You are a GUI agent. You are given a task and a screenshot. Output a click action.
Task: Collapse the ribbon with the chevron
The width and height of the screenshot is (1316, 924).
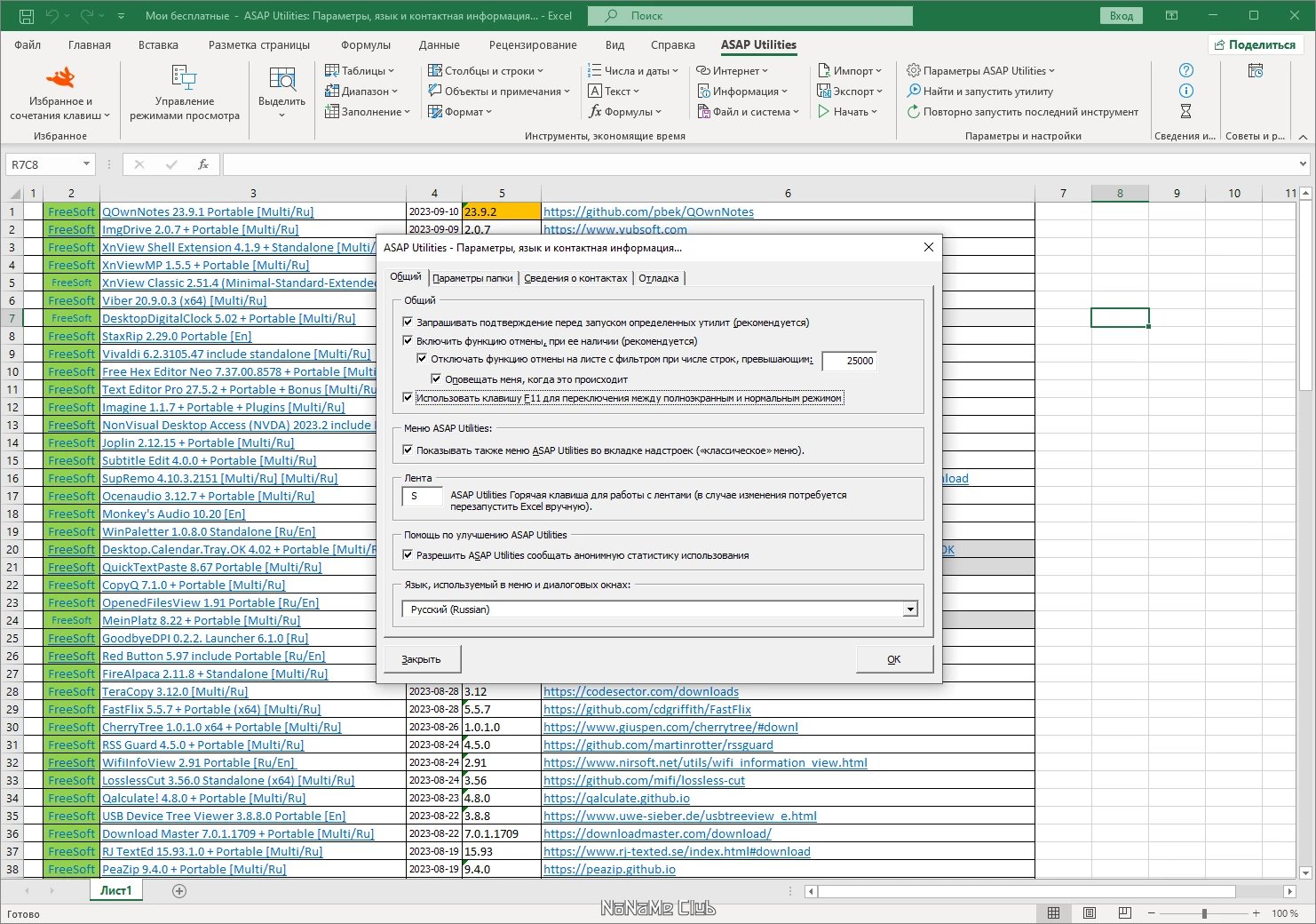click(x=1303, y=137)
